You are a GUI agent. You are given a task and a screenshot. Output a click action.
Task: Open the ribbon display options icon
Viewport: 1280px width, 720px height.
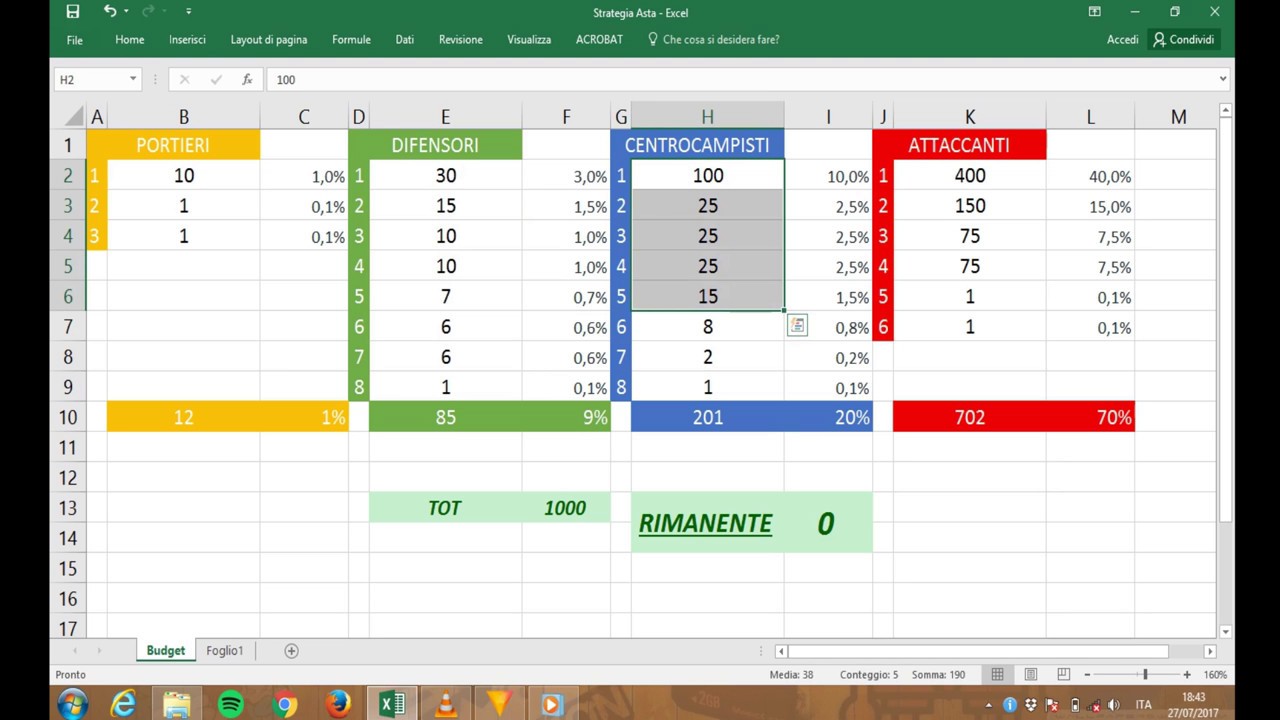coord(1094,12)
